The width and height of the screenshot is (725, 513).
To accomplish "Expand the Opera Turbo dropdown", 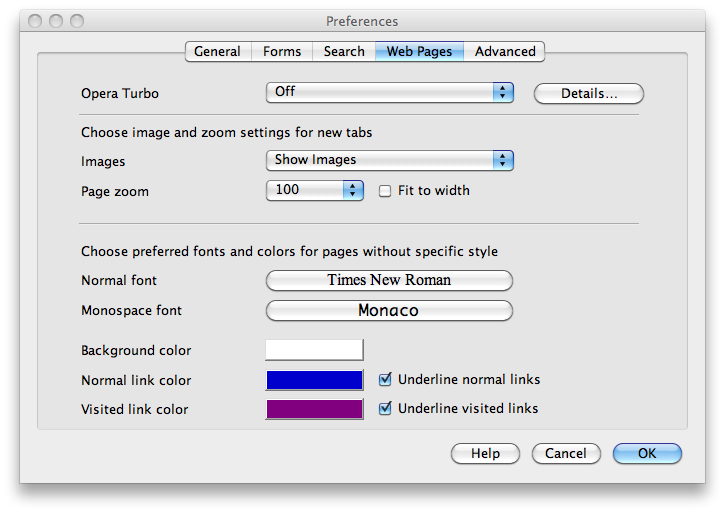I will point(389,92).
